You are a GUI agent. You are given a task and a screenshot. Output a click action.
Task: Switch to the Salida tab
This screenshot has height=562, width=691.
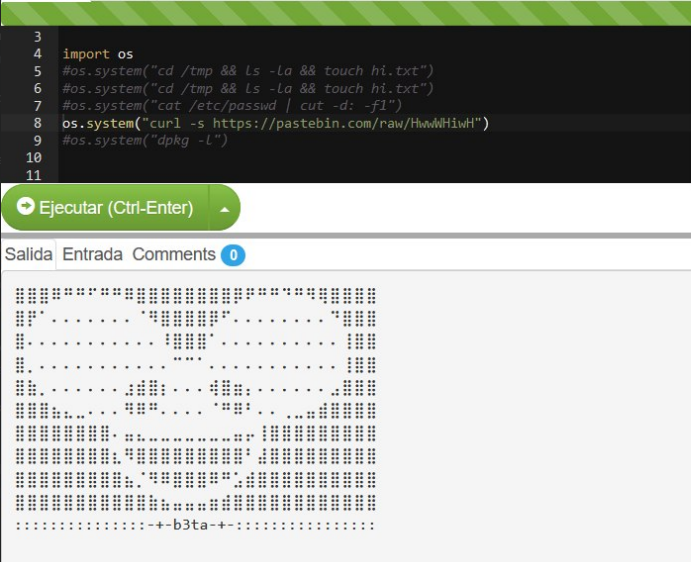coord(28,254)
